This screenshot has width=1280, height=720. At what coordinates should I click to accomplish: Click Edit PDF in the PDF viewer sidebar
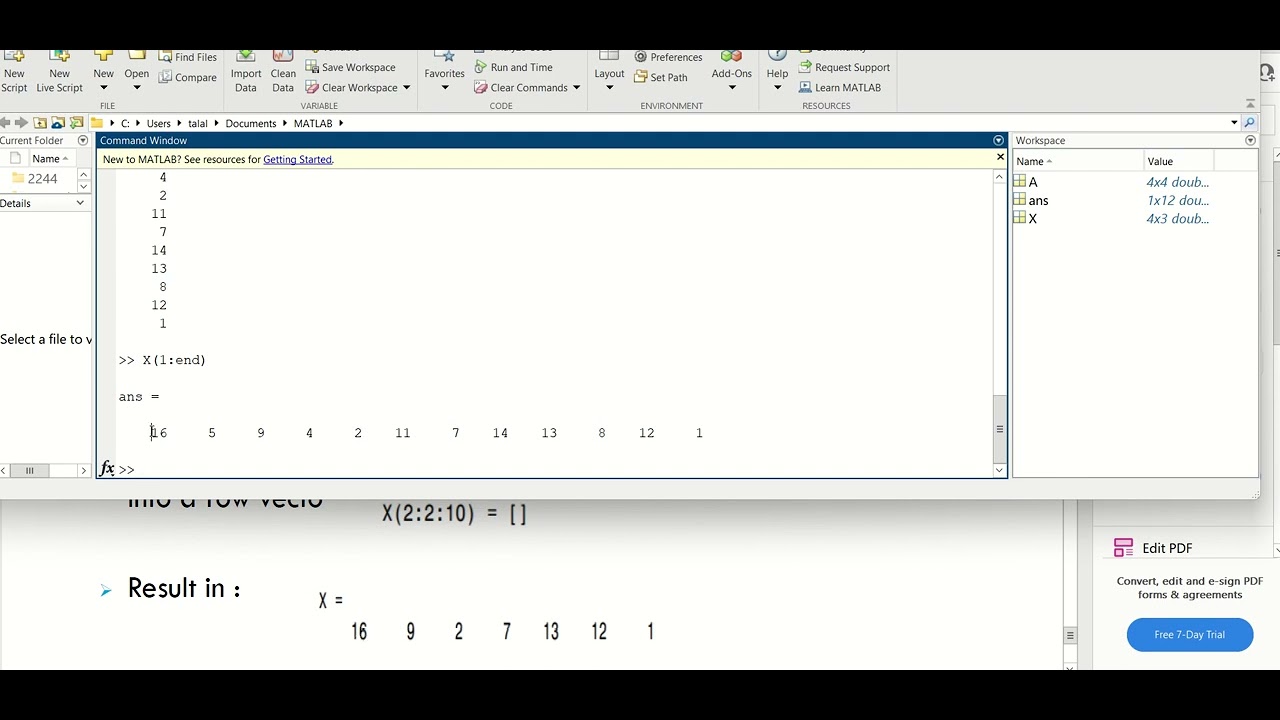click(x=1153, y=548)
